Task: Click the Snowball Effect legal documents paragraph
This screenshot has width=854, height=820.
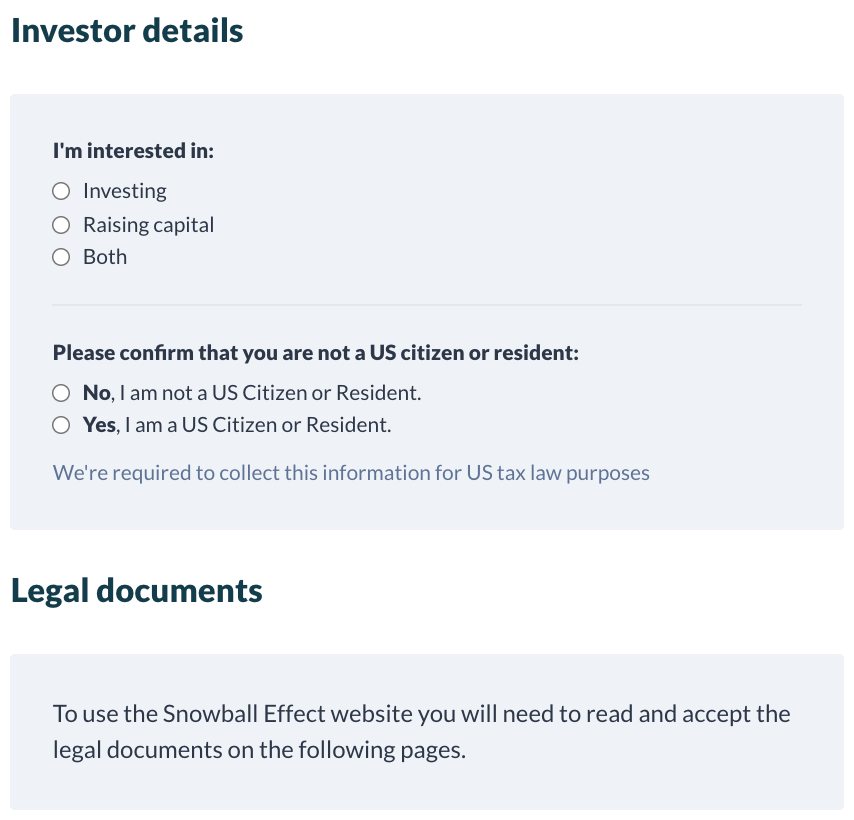Action: [x=421, y=715]
